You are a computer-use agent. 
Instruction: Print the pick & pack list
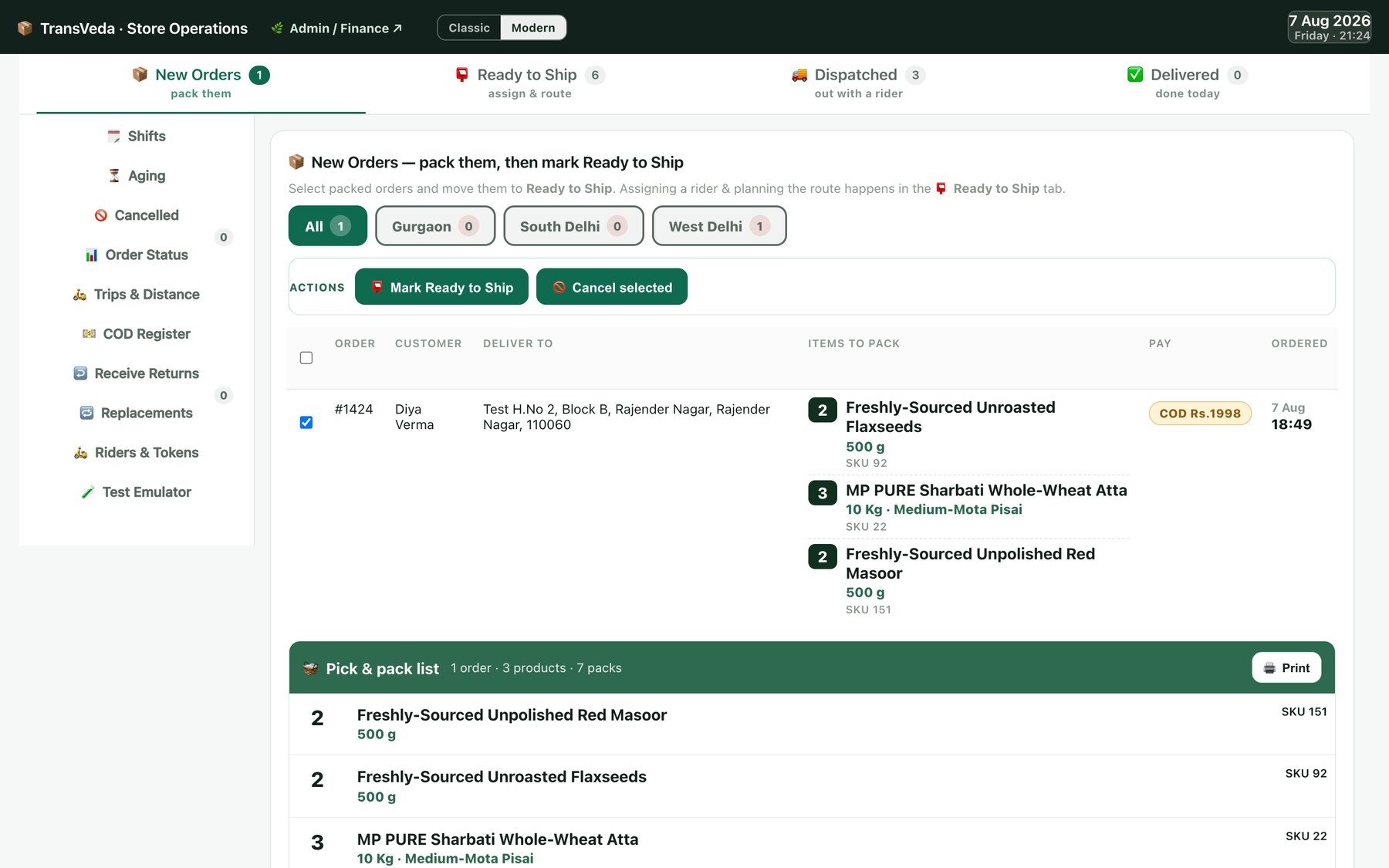coord(1286,668)
